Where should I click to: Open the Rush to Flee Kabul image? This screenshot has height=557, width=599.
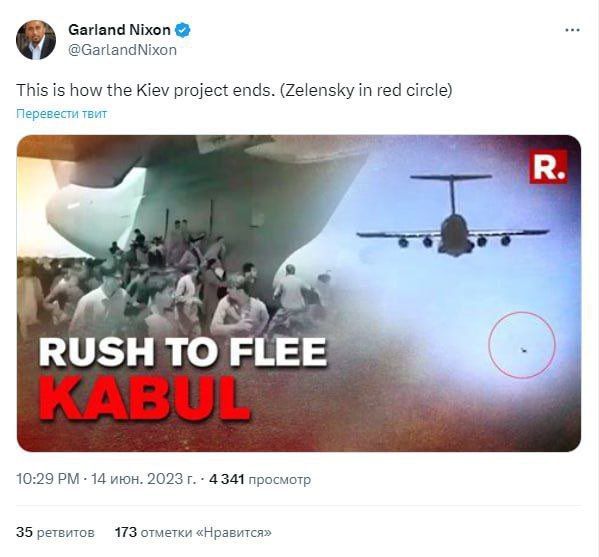click(x=299, y=293)
